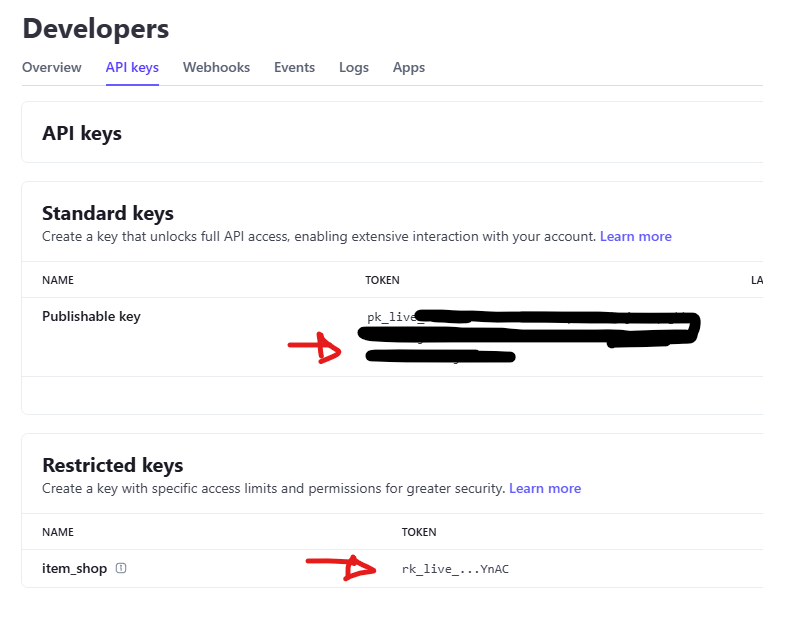Click Learn more under Restricted keys
This screenshot has width=800, height=619.
545,489
